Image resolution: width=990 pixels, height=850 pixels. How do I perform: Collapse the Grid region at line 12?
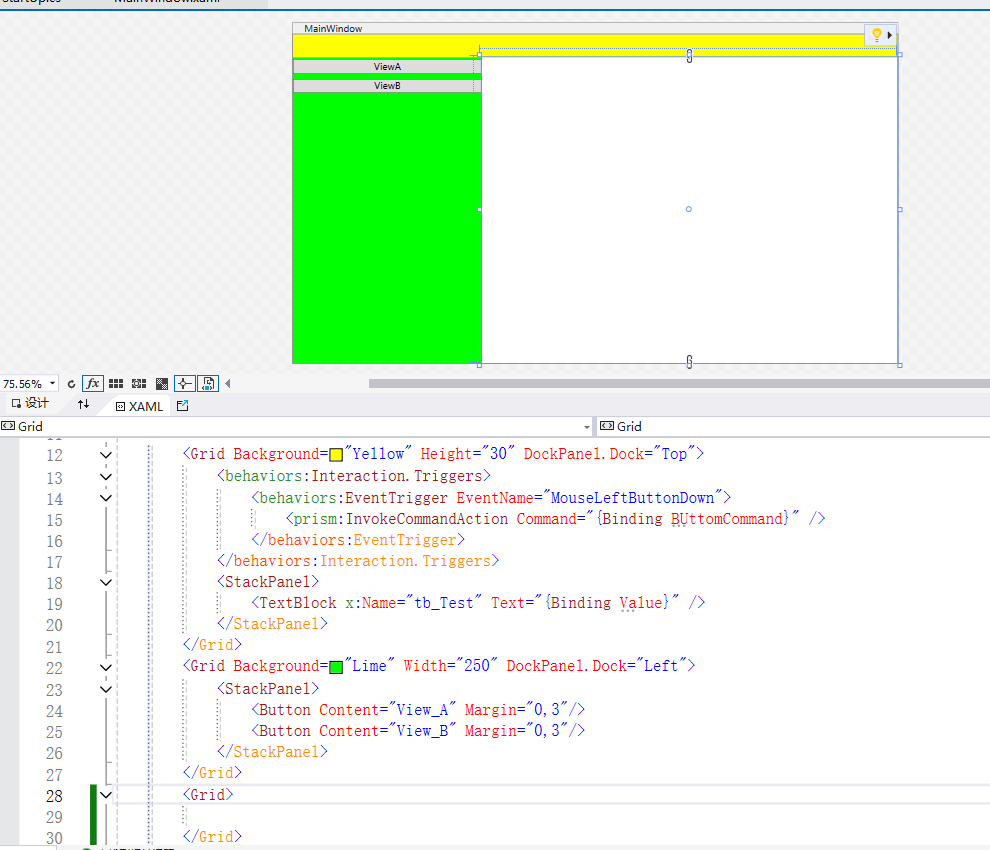point(105,453)
